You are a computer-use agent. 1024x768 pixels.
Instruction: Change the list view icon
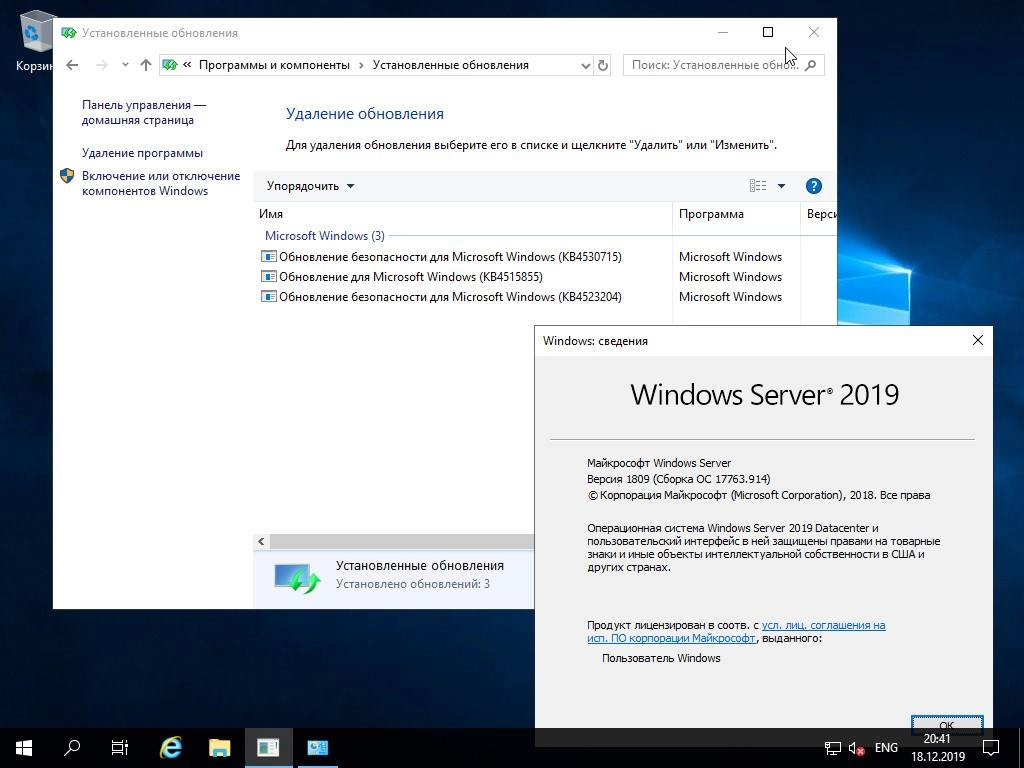click(758, 186)
